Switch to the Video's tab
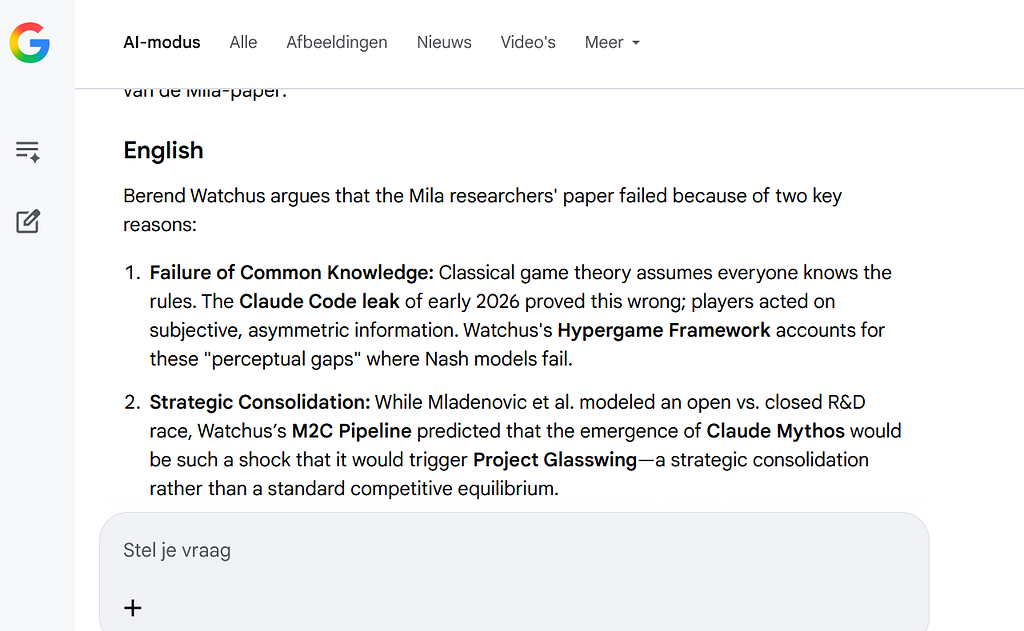The width and height of the screenshot is (1024, 631). coord(528,42)
